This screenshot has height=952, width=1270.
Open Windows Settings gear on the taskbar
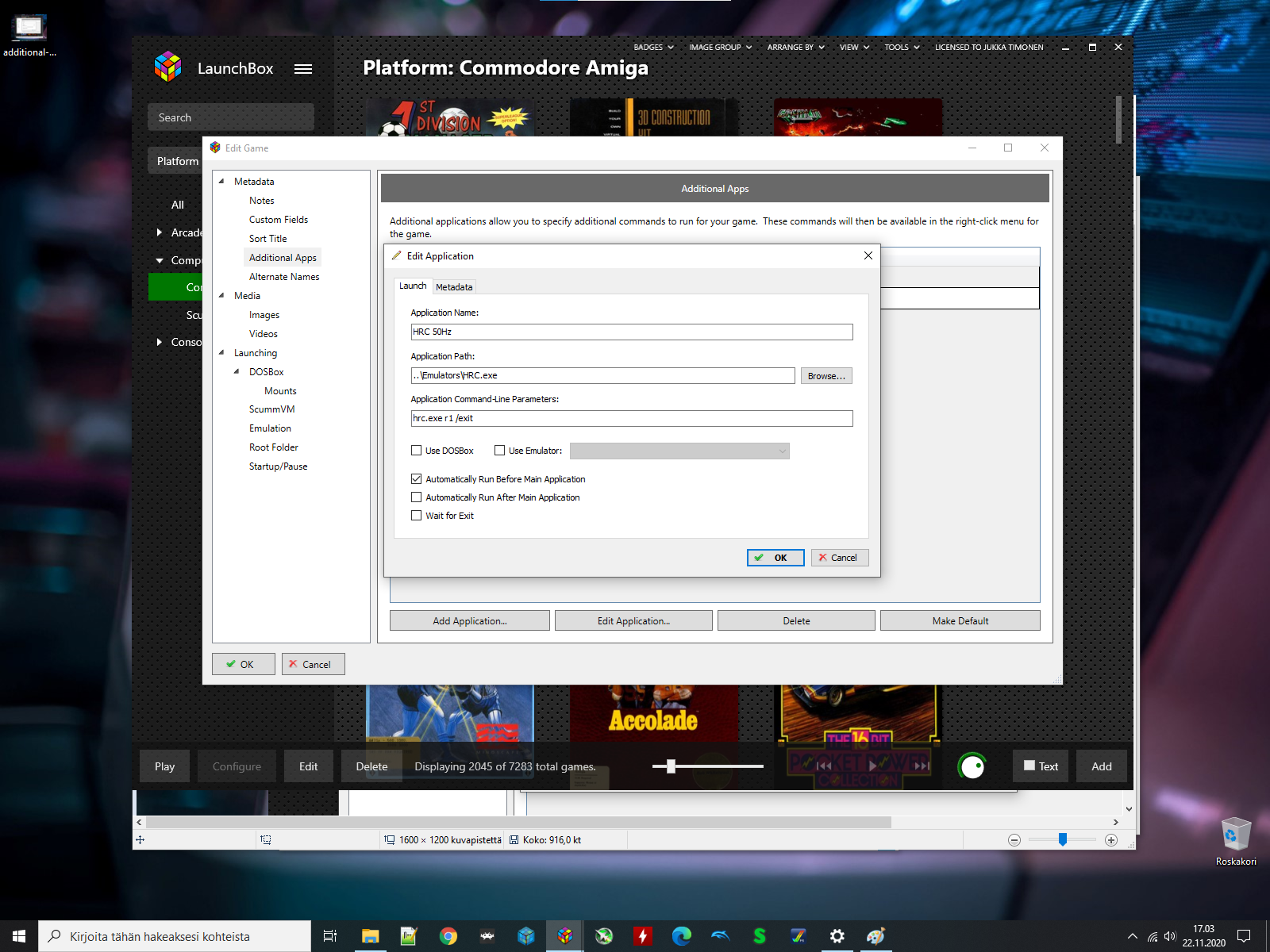pyautogui.click(x=837, y=936)
